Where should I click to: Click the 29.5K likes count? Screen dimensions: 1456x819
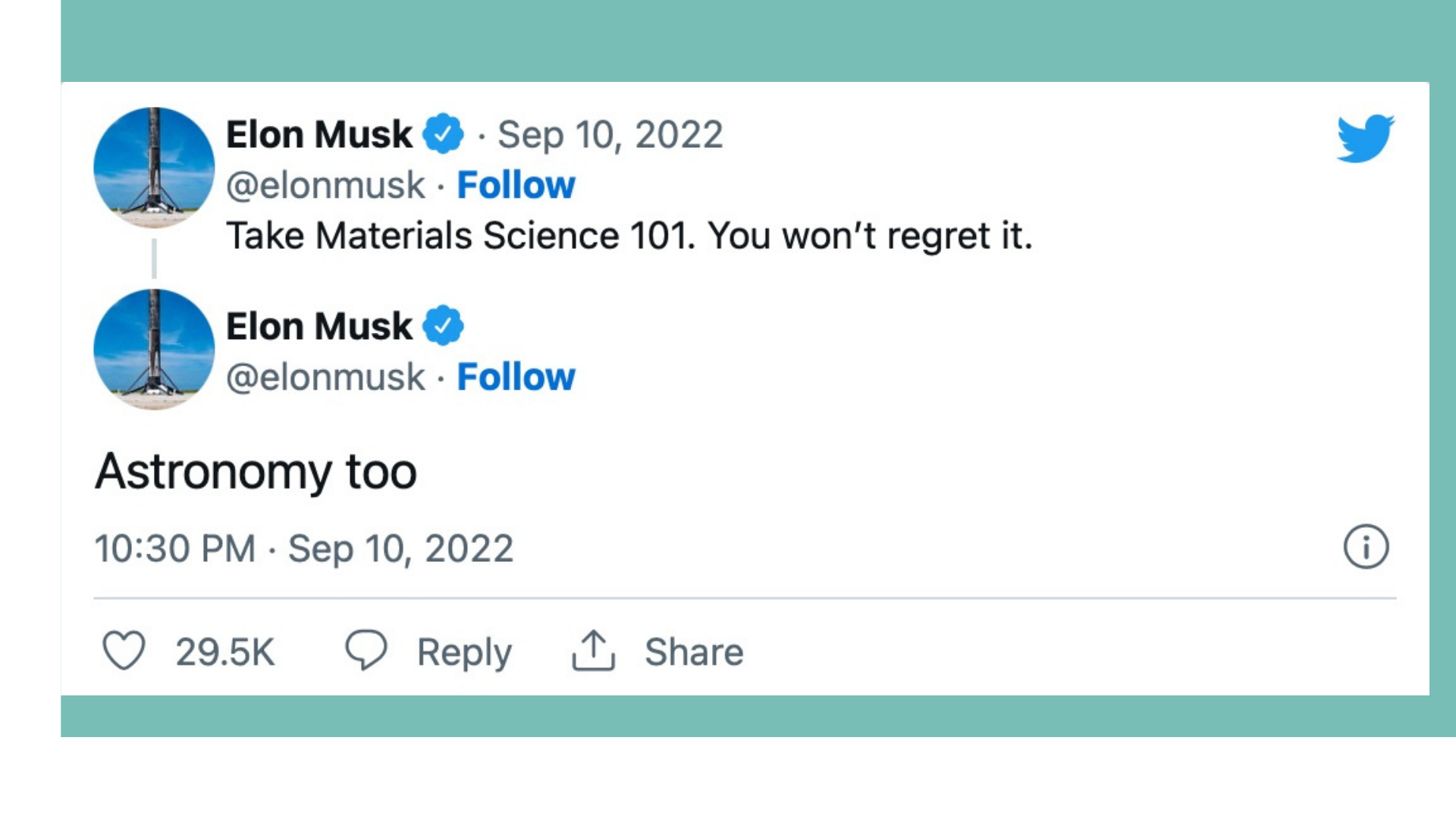225,652
